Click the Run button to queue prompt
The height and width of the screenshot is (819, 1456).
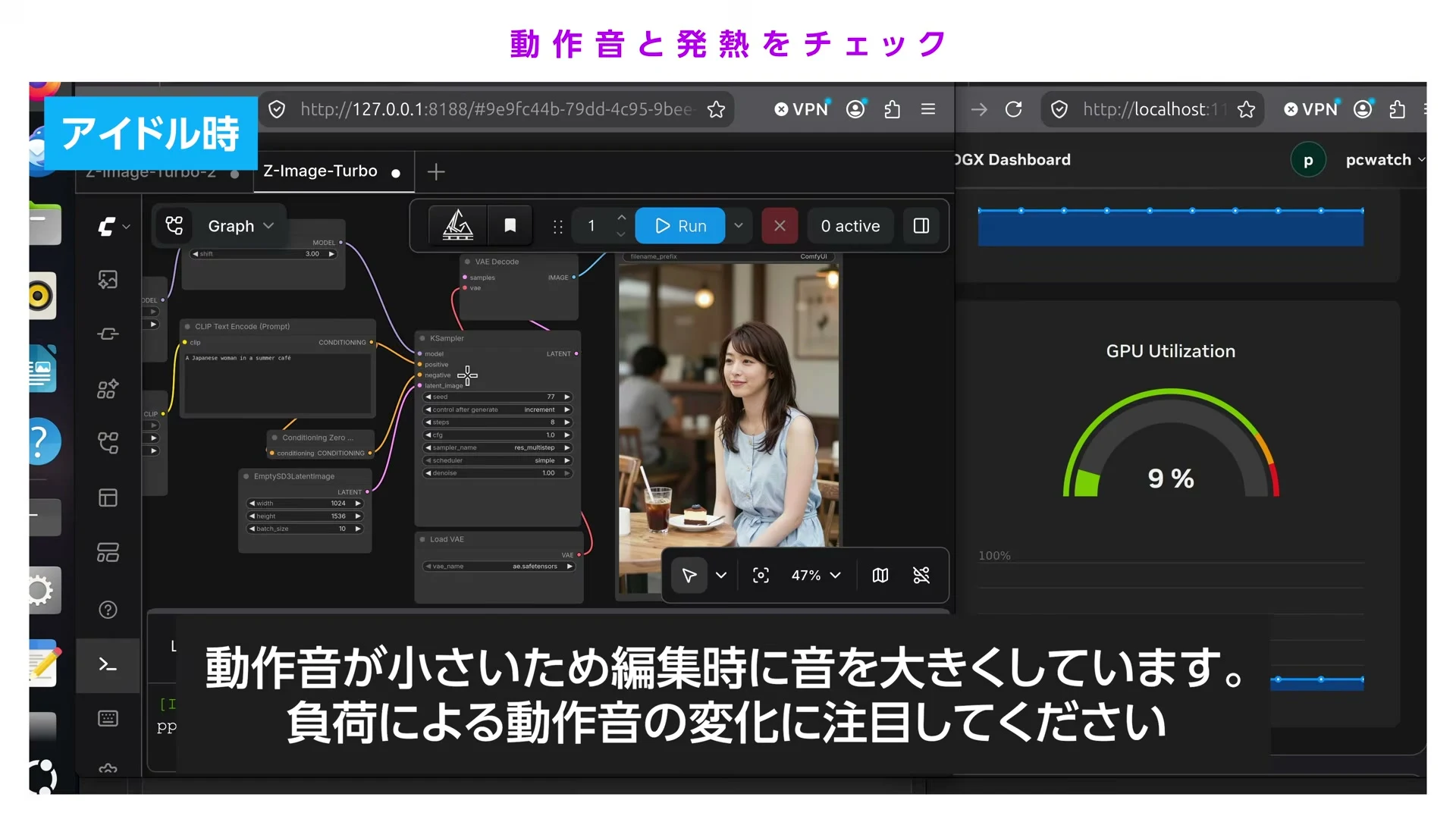tap(680, 226)
